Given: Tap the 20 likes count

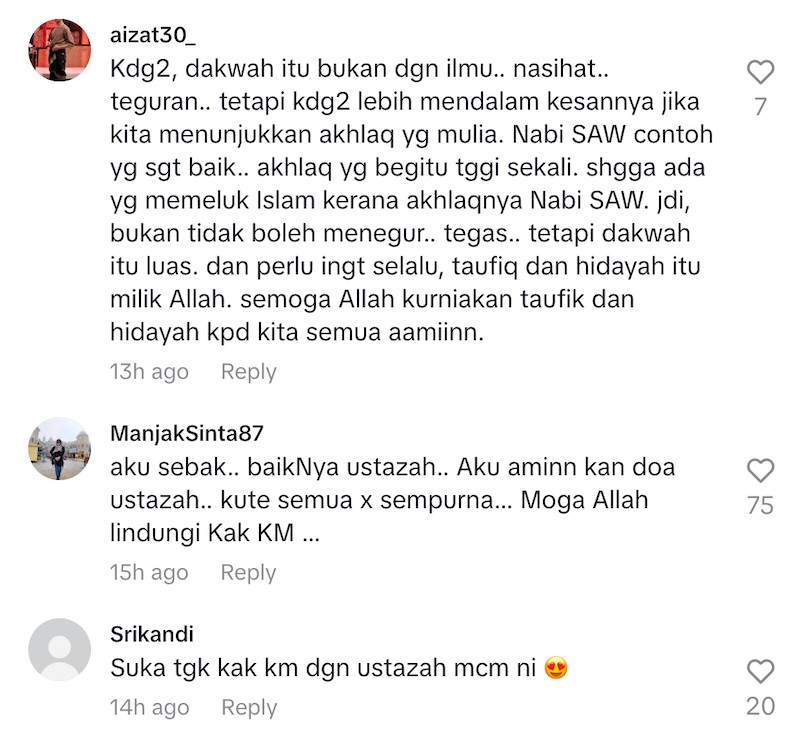Looking at the screenshot, I should pyautogui.click(x=761, y=707).
